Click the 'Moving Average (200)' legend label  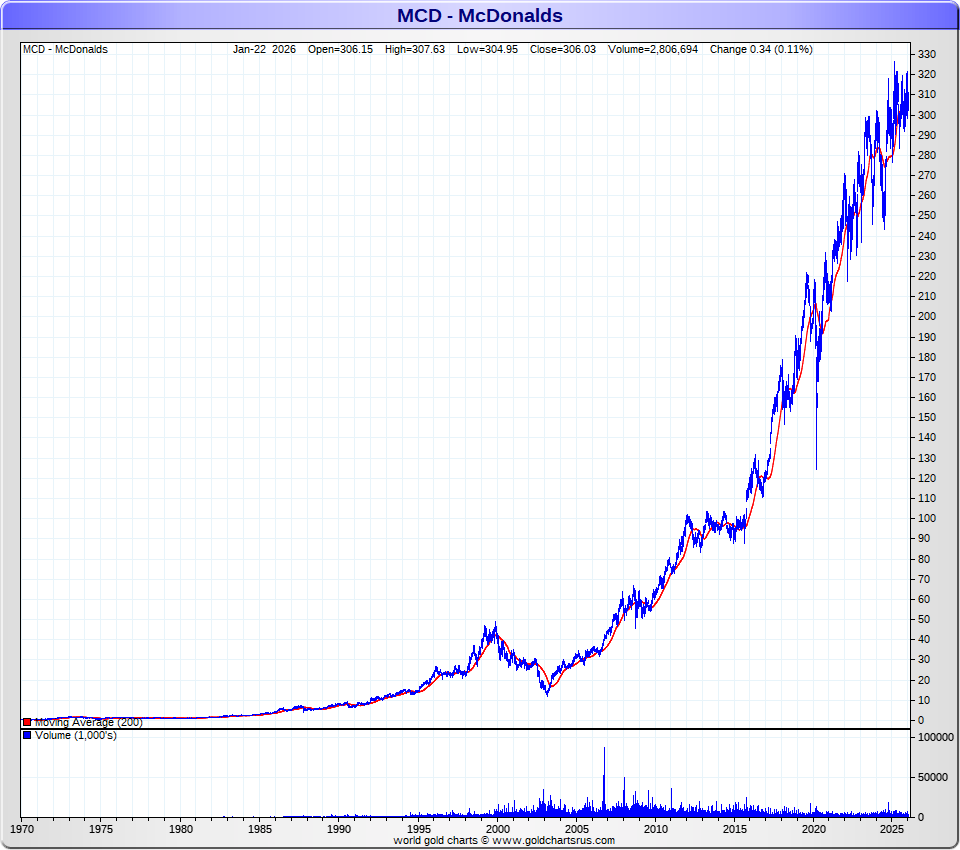[89, 723]
